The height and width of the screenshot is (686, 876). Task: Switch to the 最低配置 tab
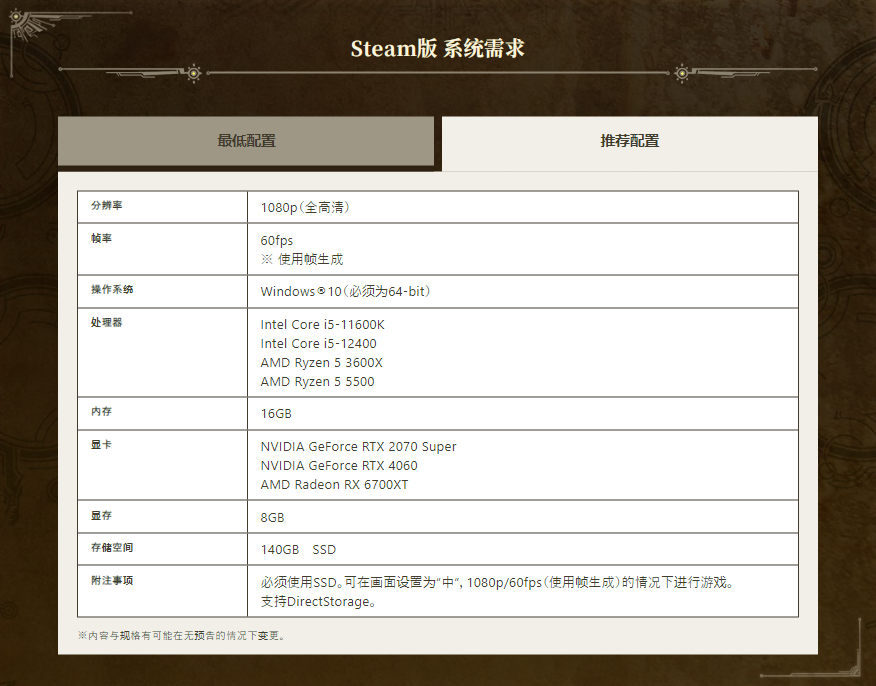pyautogui.click(x=246, y=141)
